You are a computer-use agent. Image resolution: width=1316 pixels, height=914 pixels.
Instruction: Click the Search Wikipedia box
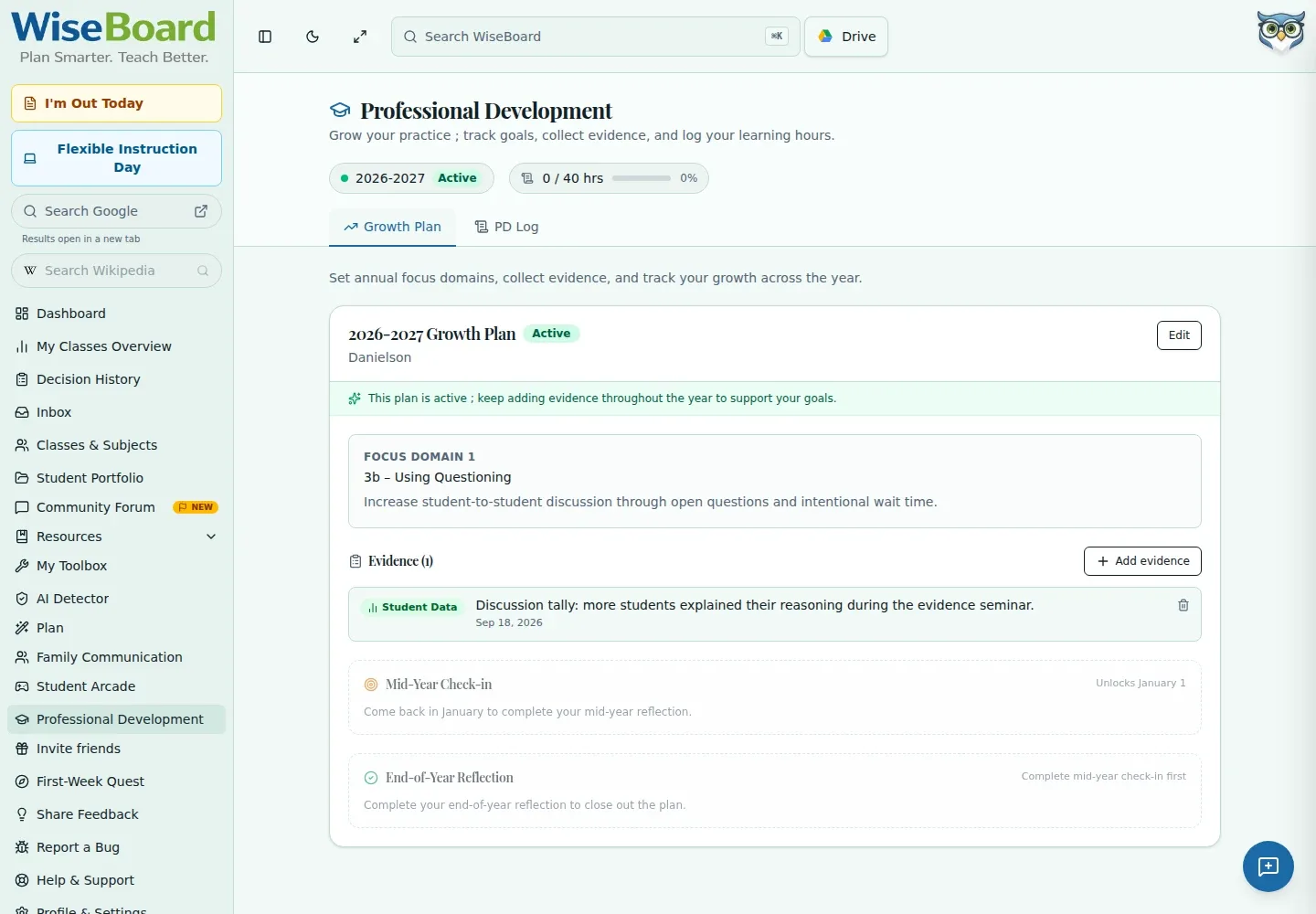(x=116, y=271)
